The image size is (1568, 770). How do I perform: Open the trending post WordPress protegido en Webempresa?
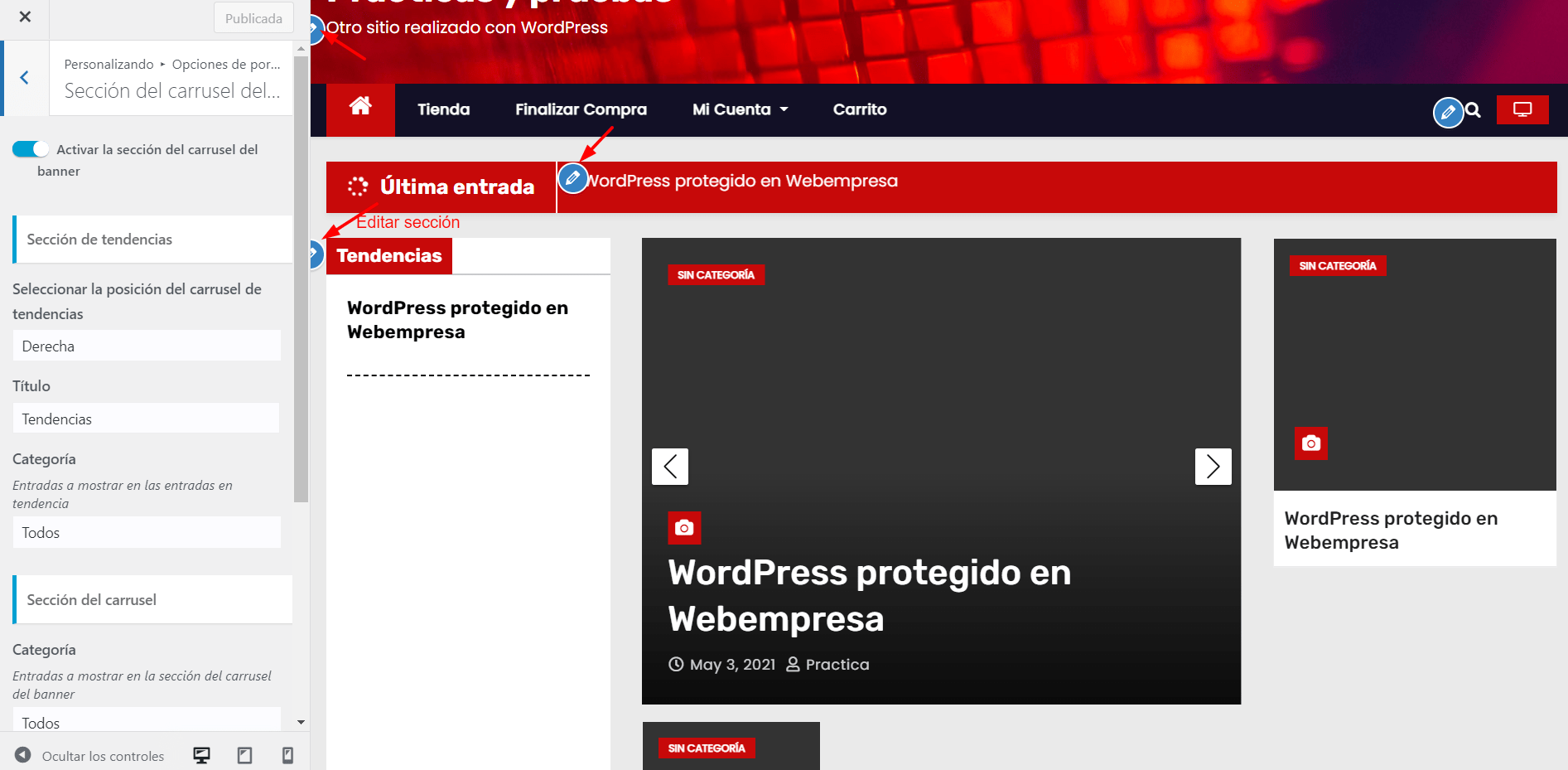(457, 320)
